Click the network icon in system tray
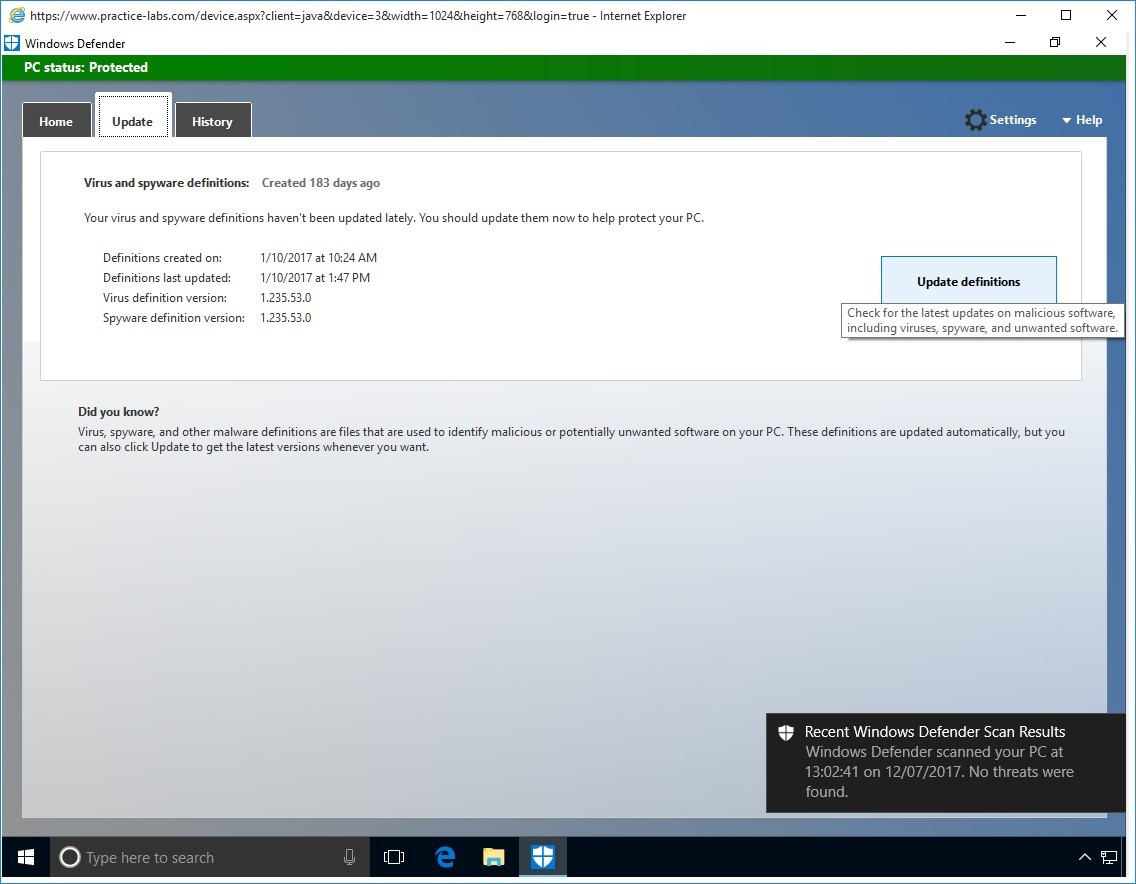The image size is (1136, 884). point(1108,858)
